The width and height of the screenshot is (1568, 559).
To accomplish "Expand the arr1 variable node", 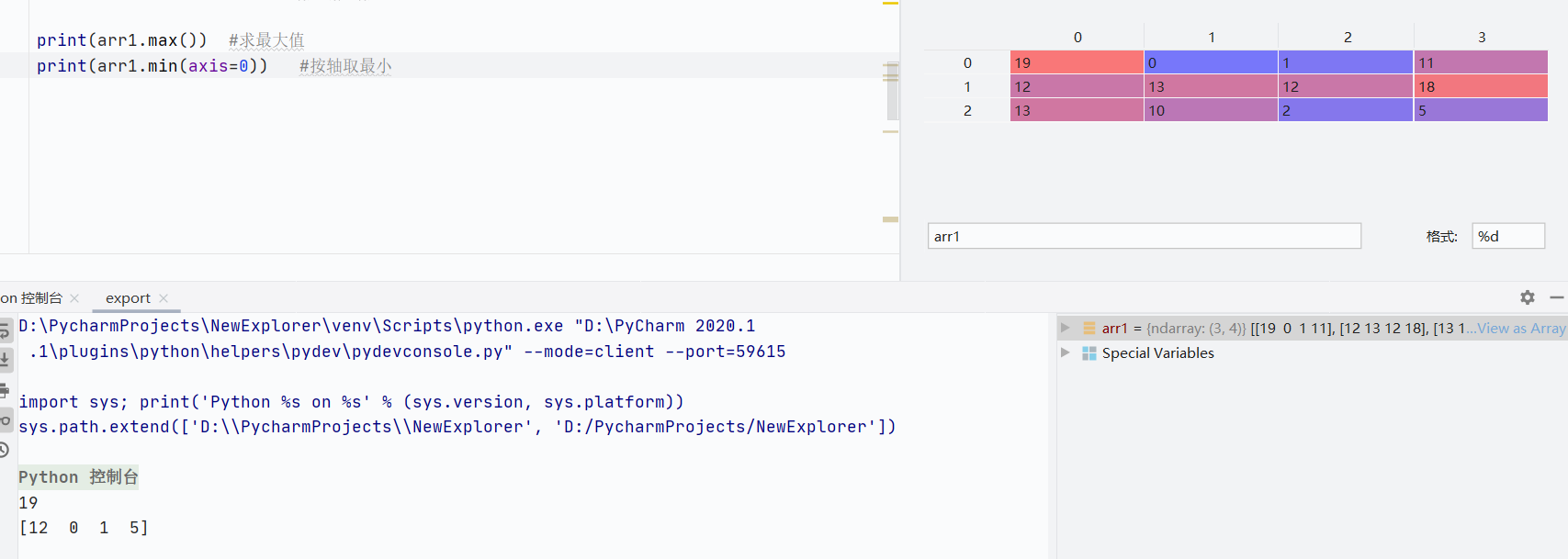I will pos(1066,328).
